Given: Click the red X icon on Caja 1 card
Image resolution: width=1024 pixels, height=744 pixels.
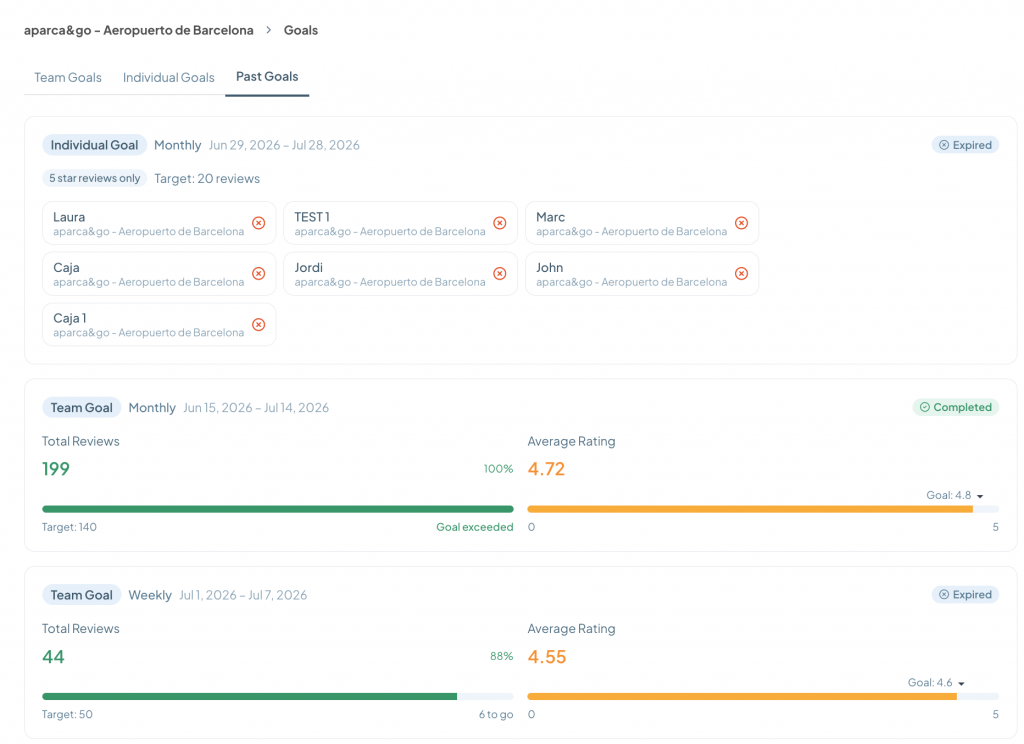Looking at the screenshot, I should [259, 325].
